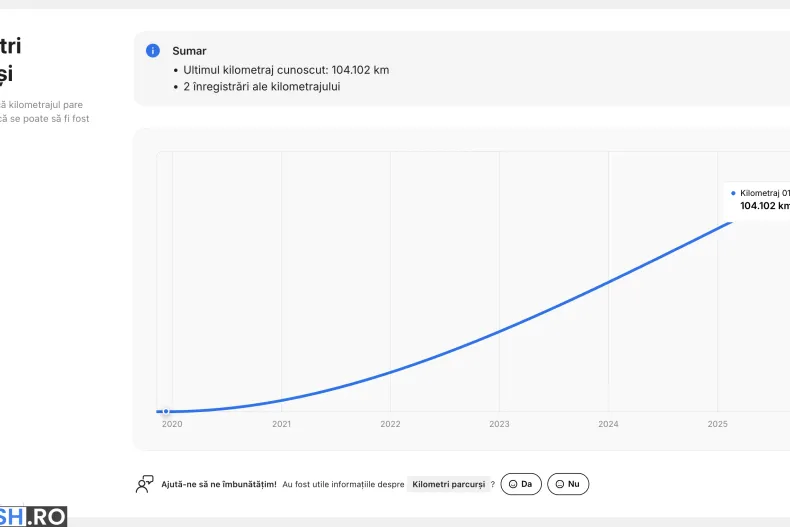Click the 2023 label on the chart axis
The image size is (790, 527).
499,424
